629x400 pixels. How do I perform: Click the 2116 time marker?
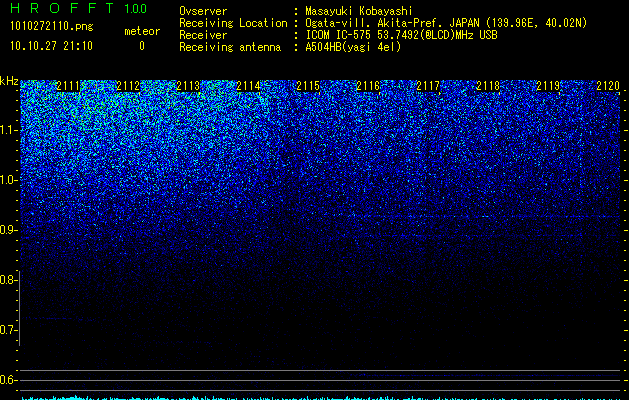[x=368, y=86]
